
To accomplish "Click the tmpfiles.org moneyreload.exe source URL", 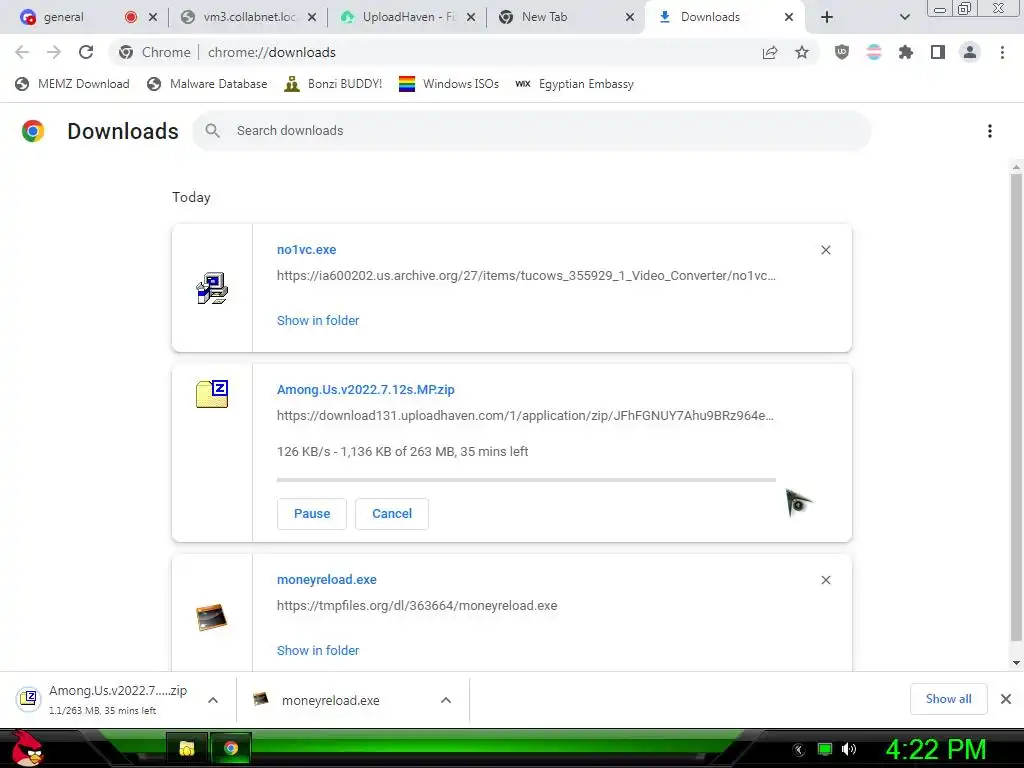I will click(x=417, y=605).
